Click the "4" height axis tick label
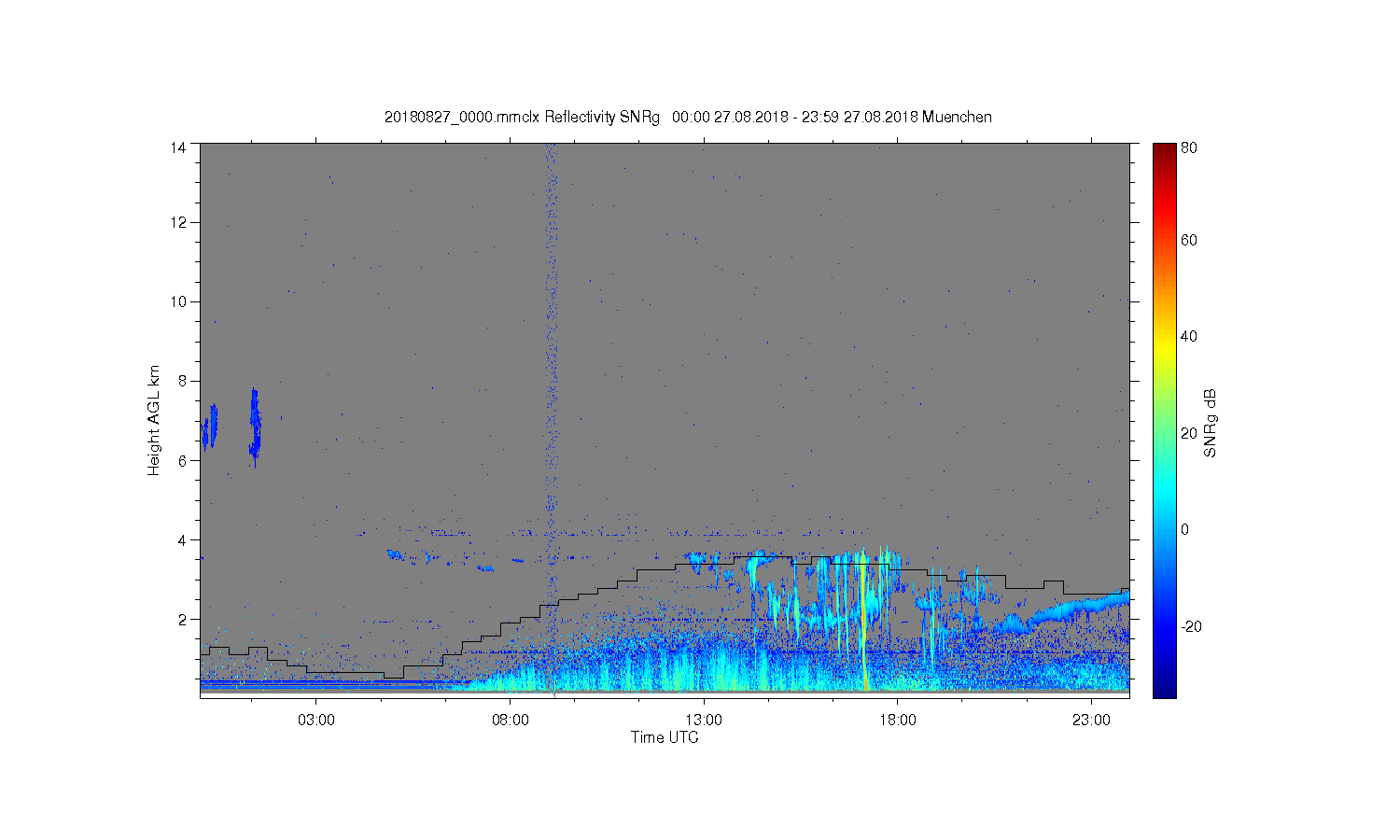This screenshot has height=840, width=1400. coord(182,539)
